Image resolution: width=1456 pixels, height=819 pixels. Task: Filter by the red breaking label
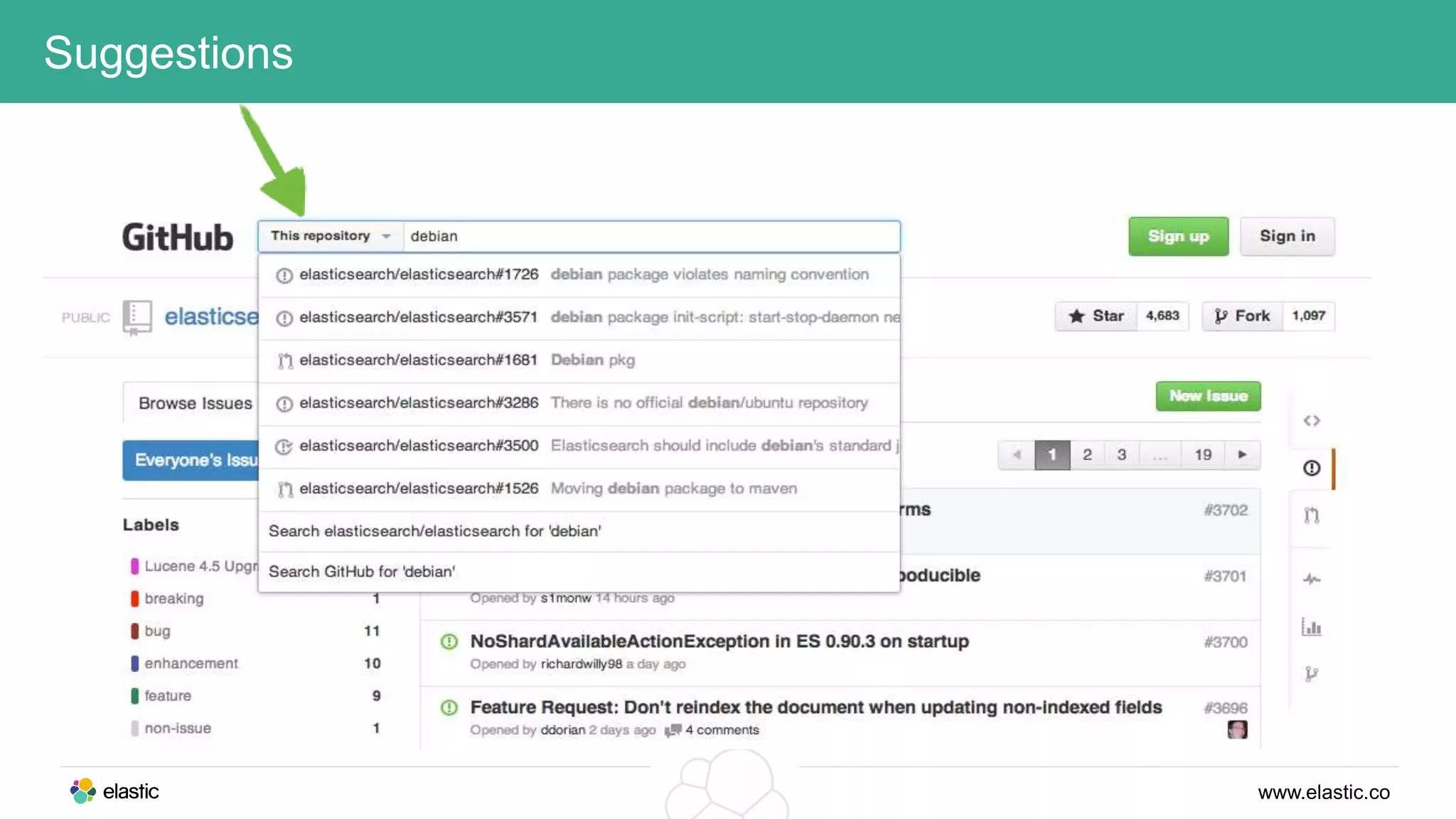pyautogui.click(x=174, y=599)
